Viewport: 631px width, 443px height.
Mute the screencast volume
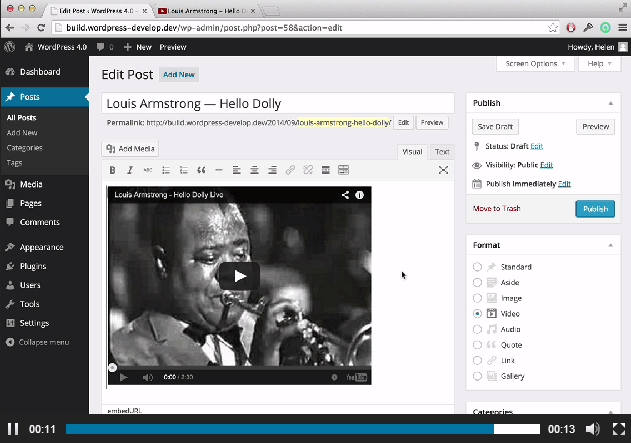point(592,429)
